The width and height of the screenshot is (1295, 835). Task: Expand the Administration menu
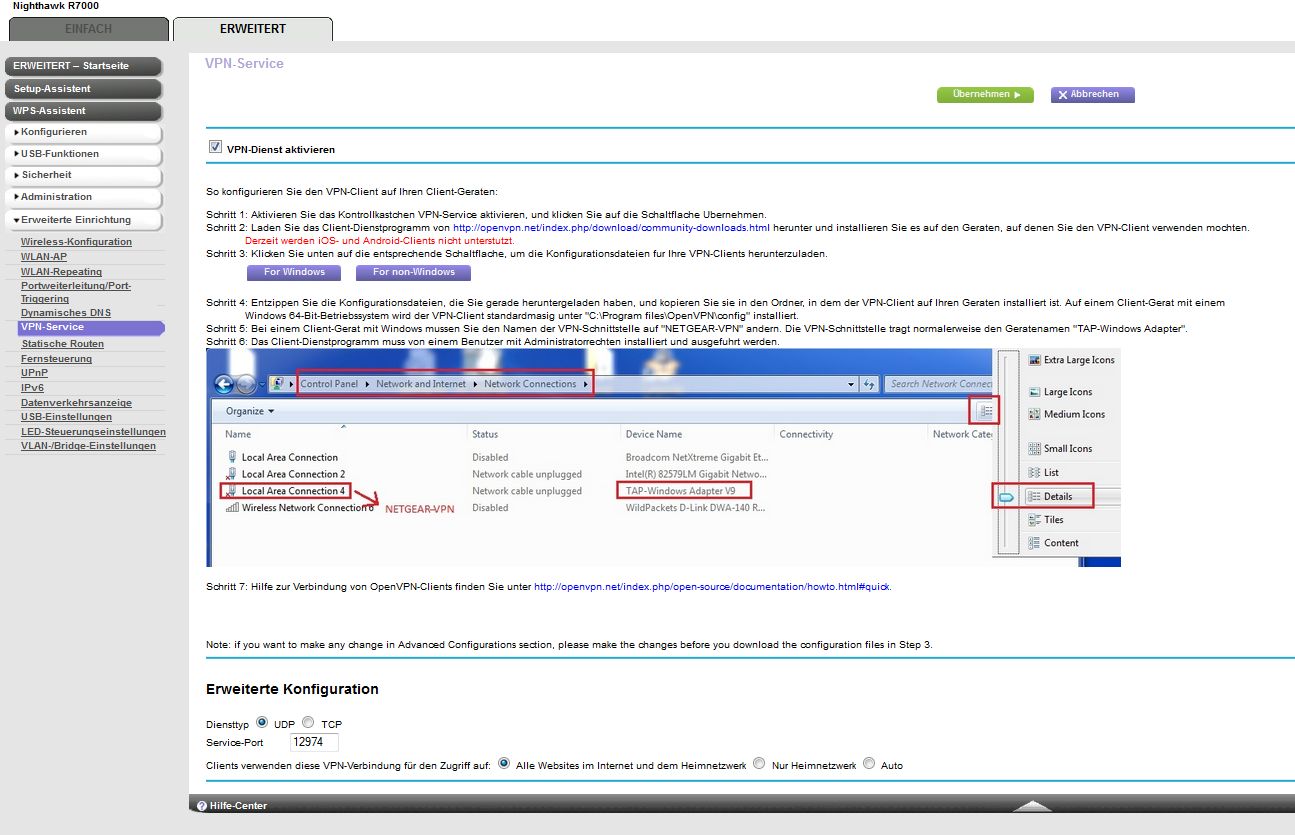point(84,197)
